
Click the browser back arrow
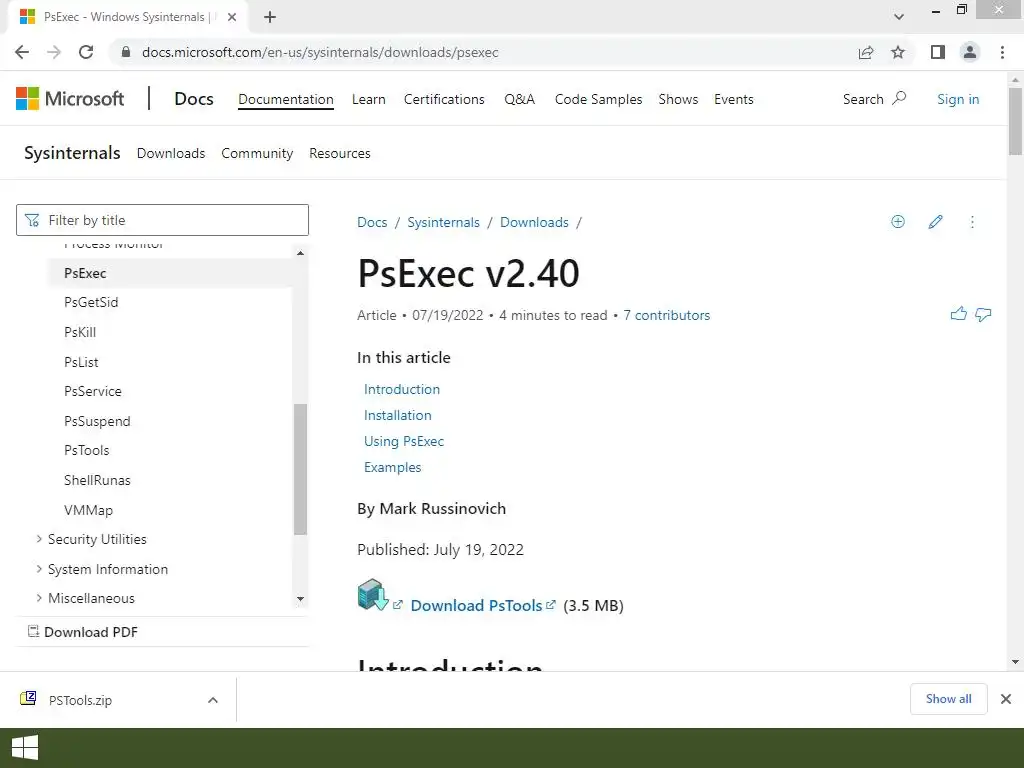pos(22,52)
